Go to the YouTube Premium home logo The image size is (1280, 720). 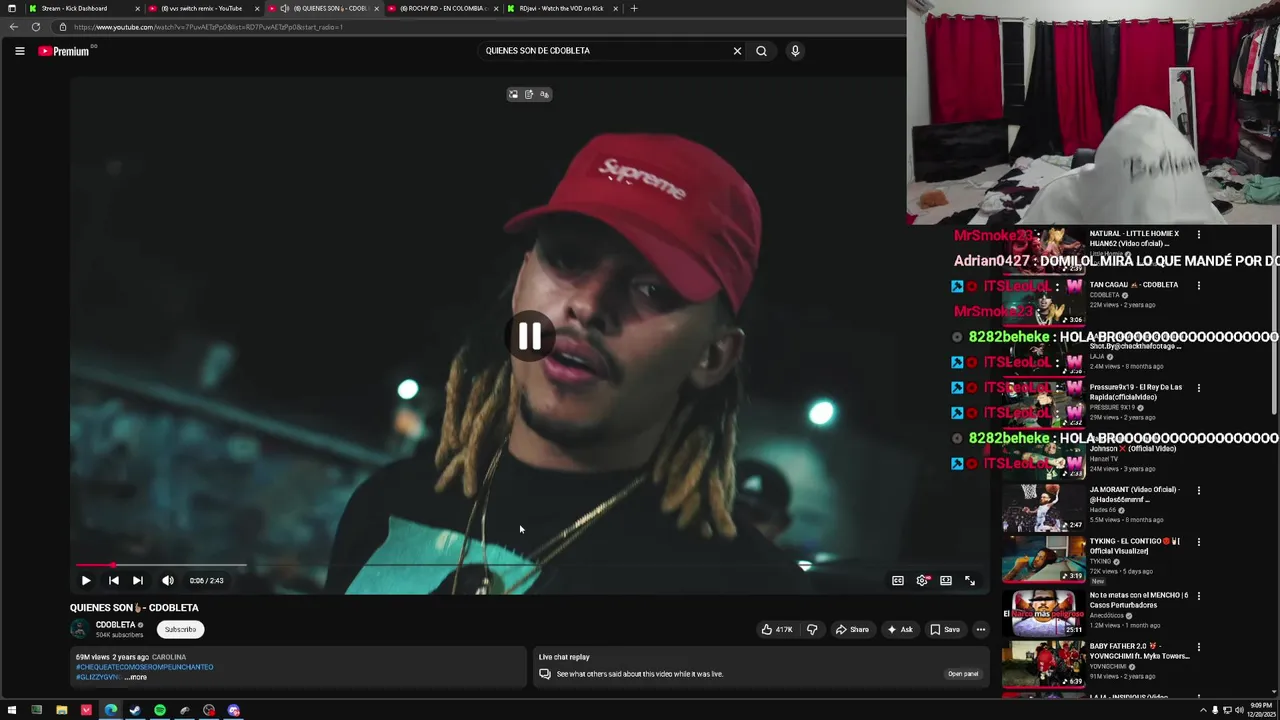pyautogui.click(x=64, y=51)
